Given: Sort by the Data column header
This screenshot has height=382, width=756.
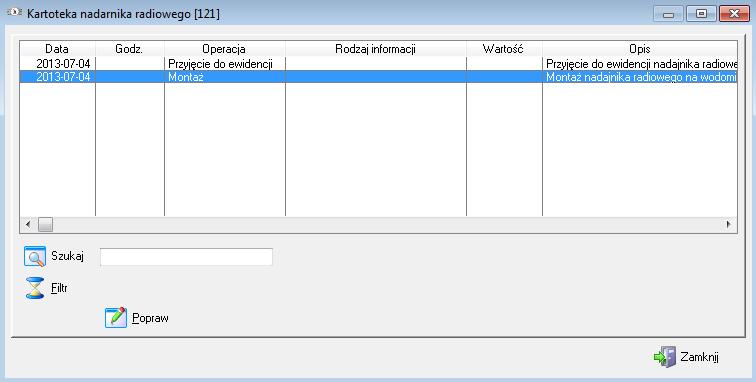Looking at the screenshot, I should pos(57,49).
